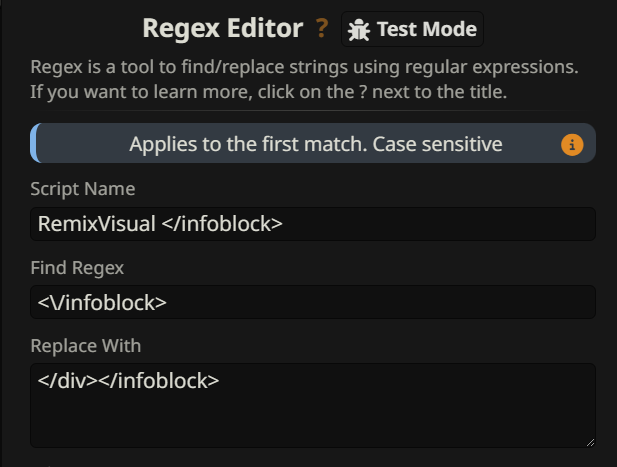Click the orange info icon in banner
The width and height of the screenshot is (617, 467).
[572, 145]
